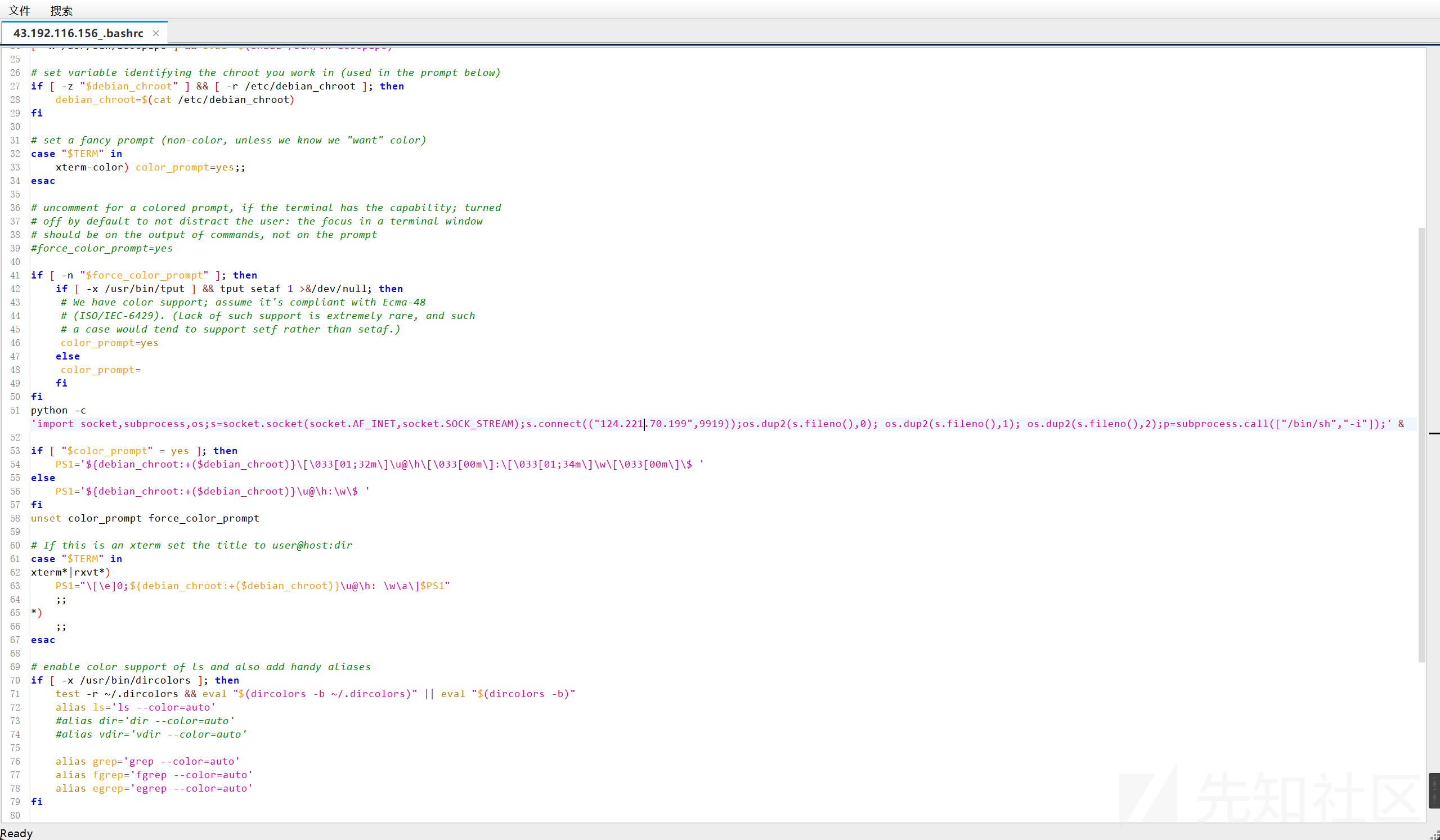The image size is (1440, 840).
Task: Open the 文件 menu
Action: tap(20, 10)
